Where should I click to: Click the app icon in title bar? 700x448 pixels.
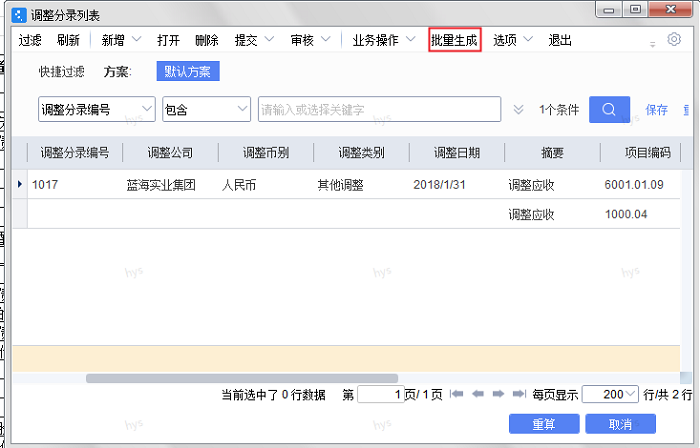pyautogui.click(x=18, y=15)
